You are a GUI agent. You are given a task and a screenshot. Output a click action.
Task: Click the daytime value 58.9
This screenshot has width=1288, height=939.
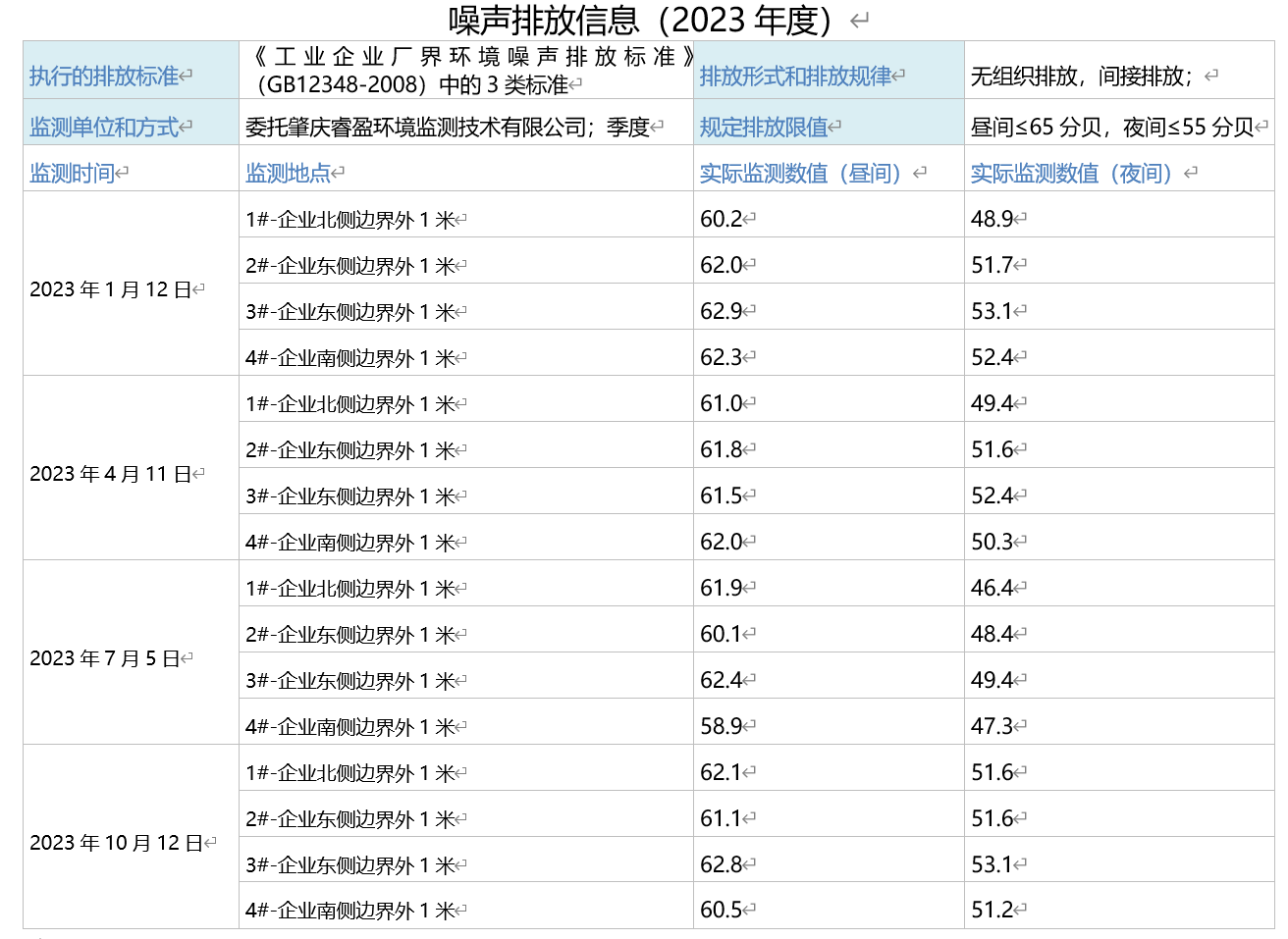coord(721,726)
